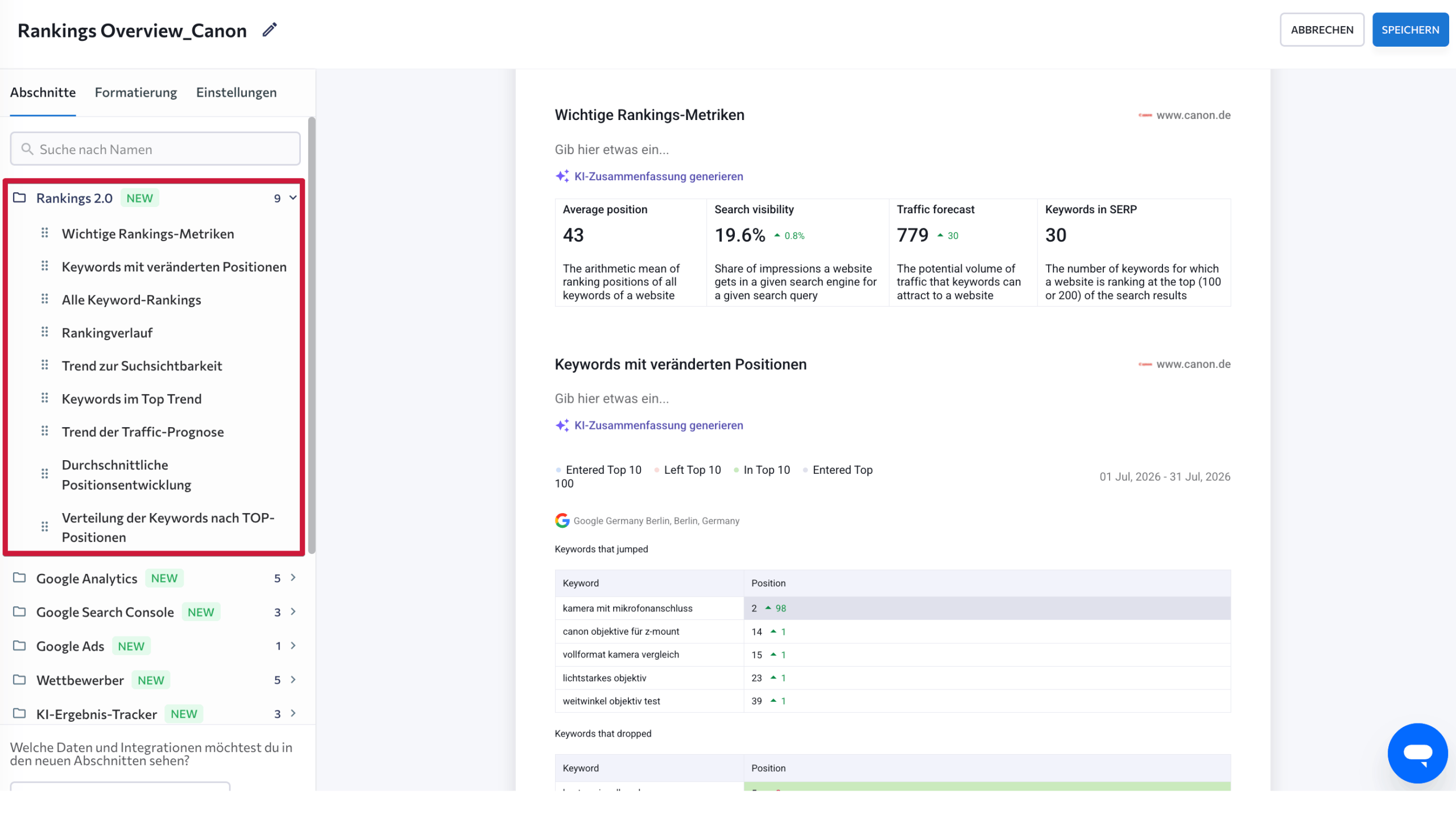This screenshot has width=1456, height=827.
Task: Click the Abbrechen button
Action: (1322, 30)
